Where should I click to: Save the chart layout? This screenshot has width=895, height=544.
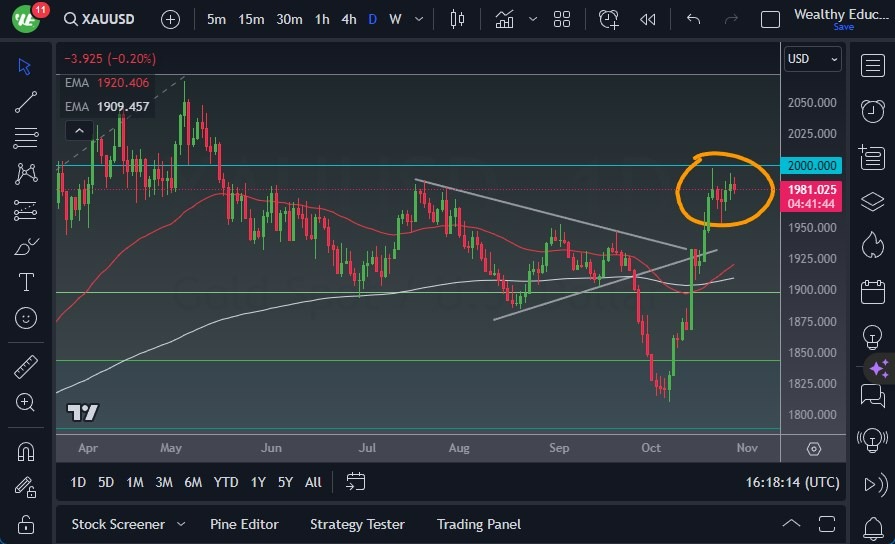(x=844, y=27)
